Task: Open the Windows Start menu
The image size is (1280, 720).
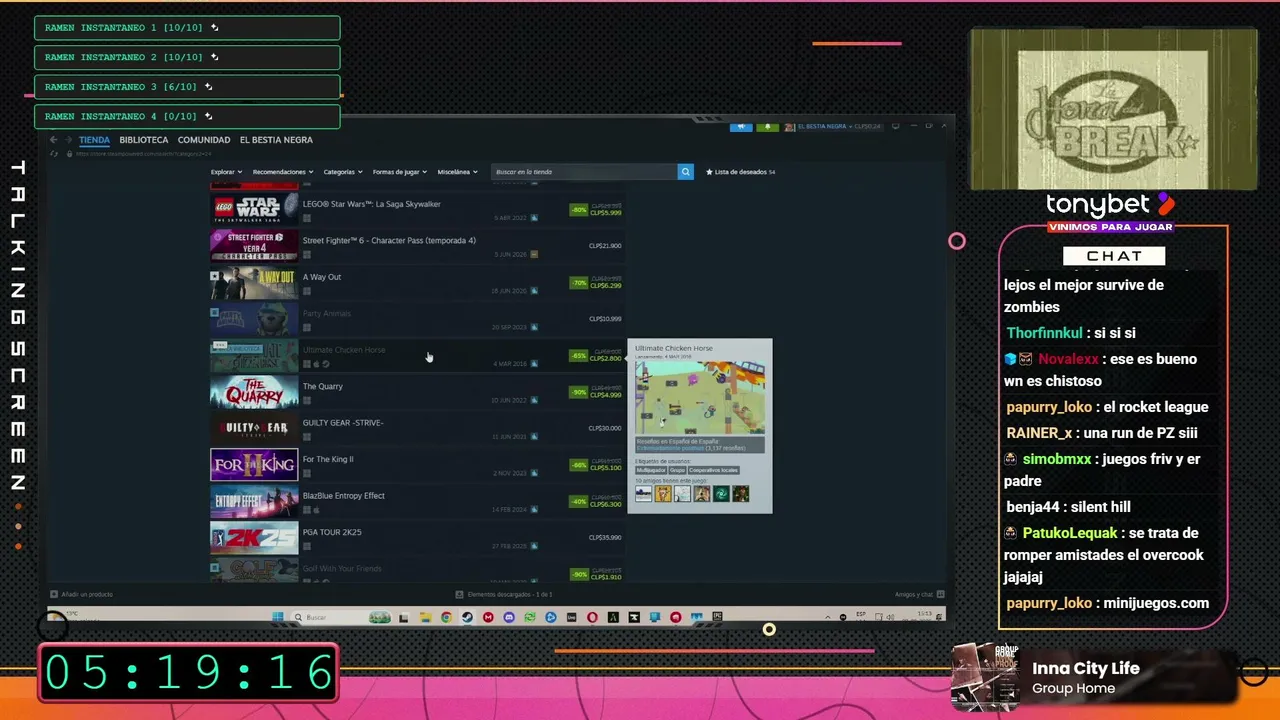Action: (x=278, y=618)
